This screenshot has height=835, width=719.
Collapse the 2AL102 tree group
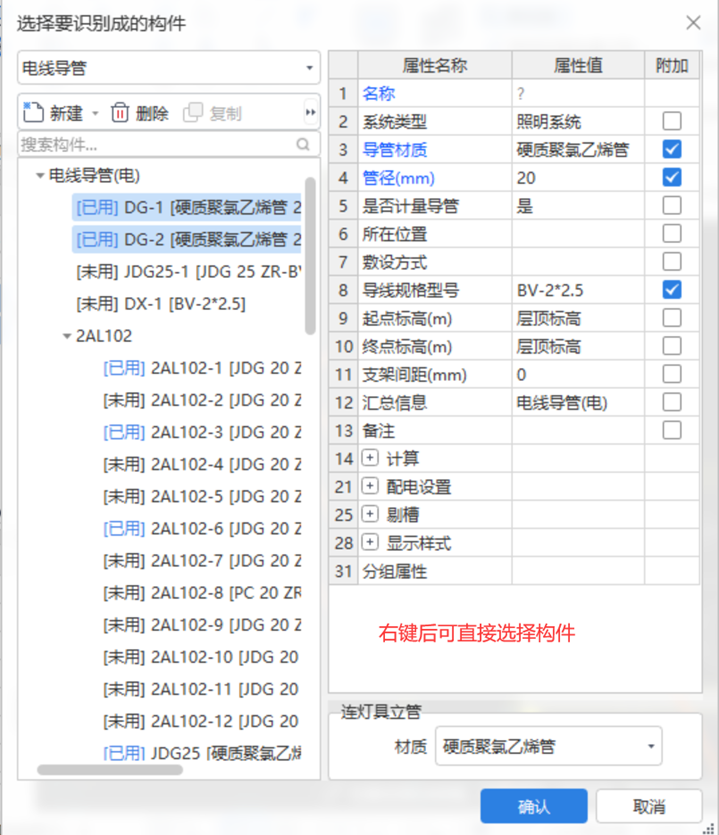tap(67, 336)
